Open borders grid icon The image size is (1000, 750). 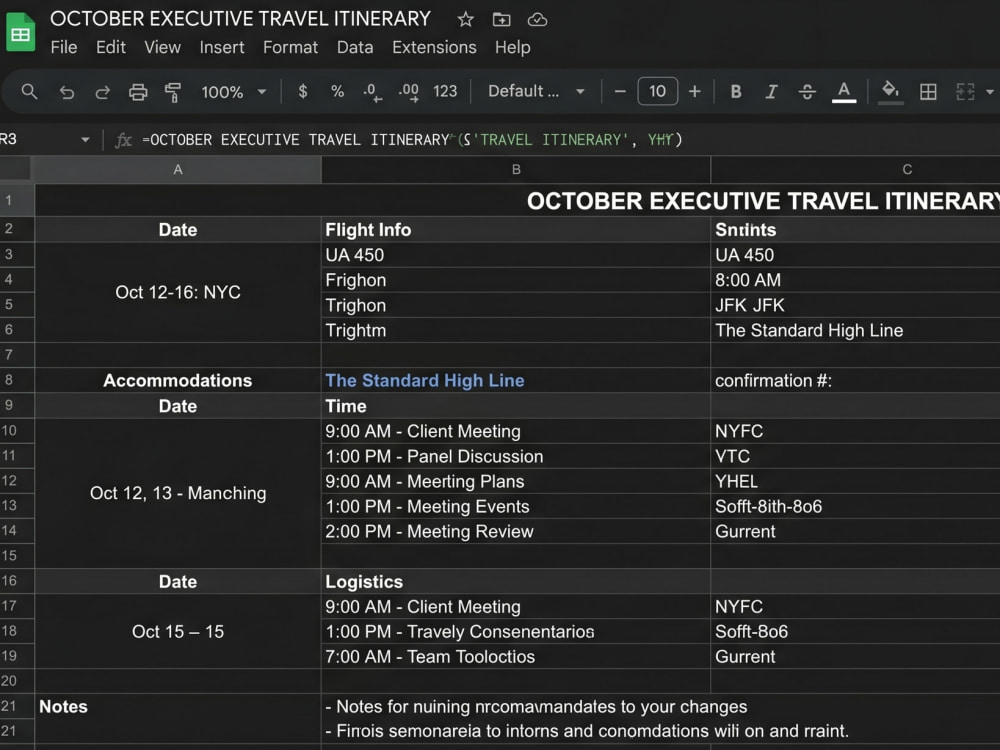(928, 92)
